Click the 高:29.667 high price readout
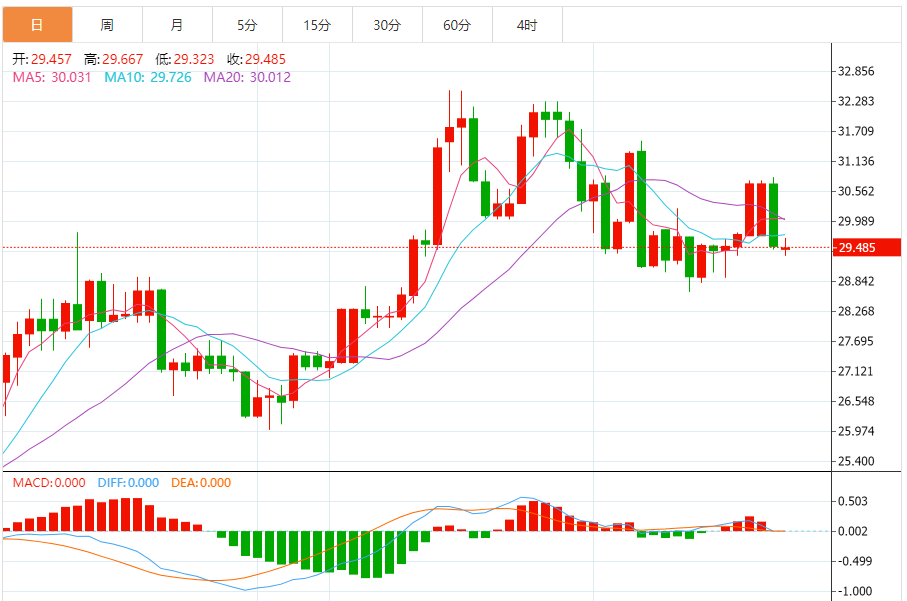 [113, 59]
